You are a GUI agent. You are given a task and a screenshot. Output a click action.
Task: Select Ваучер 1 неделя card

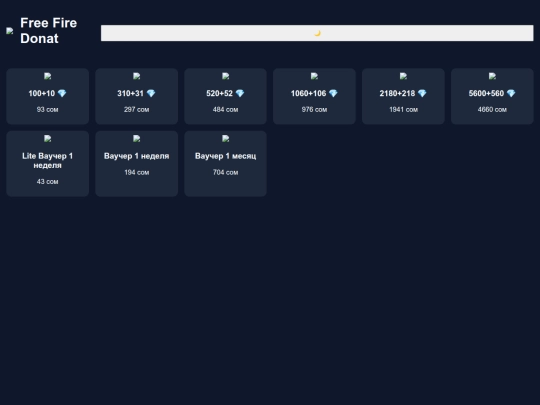click(136, 164)
